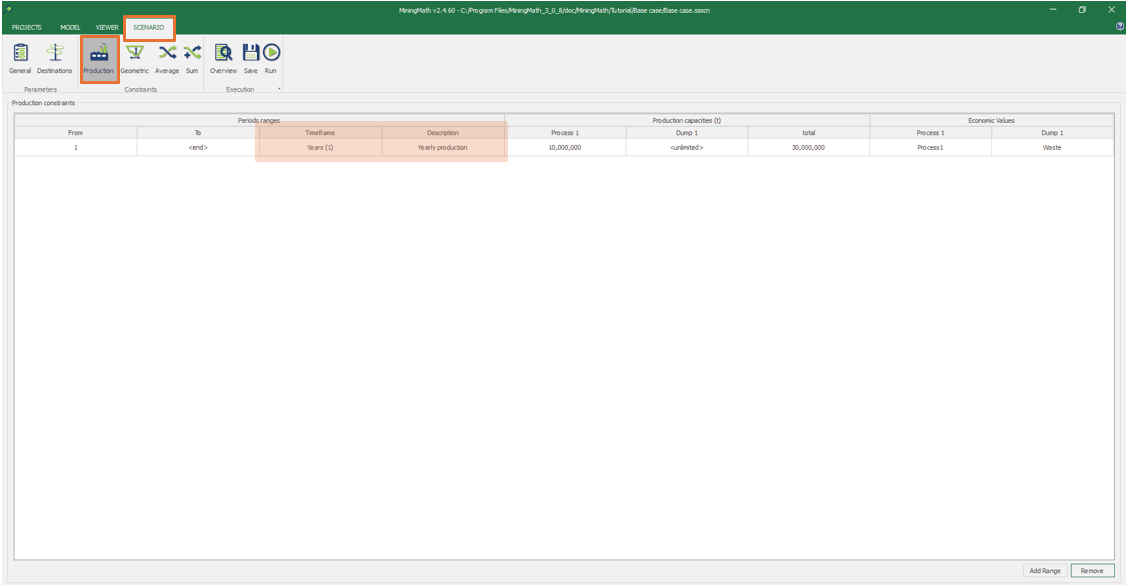Expand the Execution group launcher arrow
This screenshot has width=1127, height=585.
tap(279, 90)
